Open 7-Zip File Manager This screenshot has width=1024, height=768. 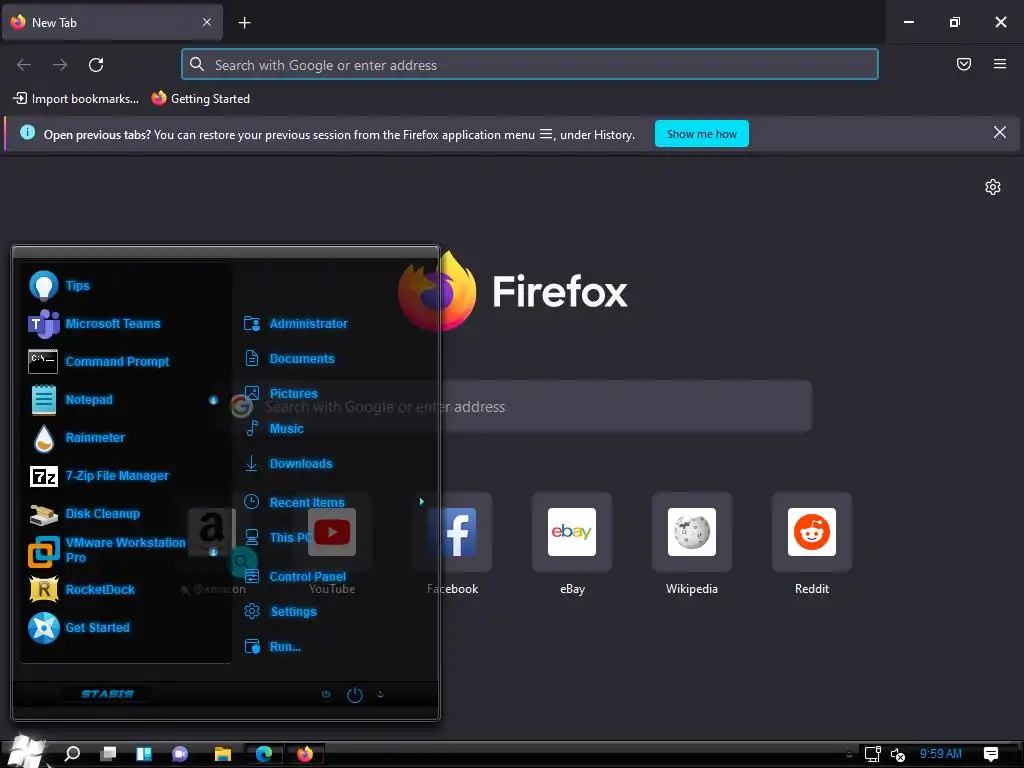pos(99,476)
